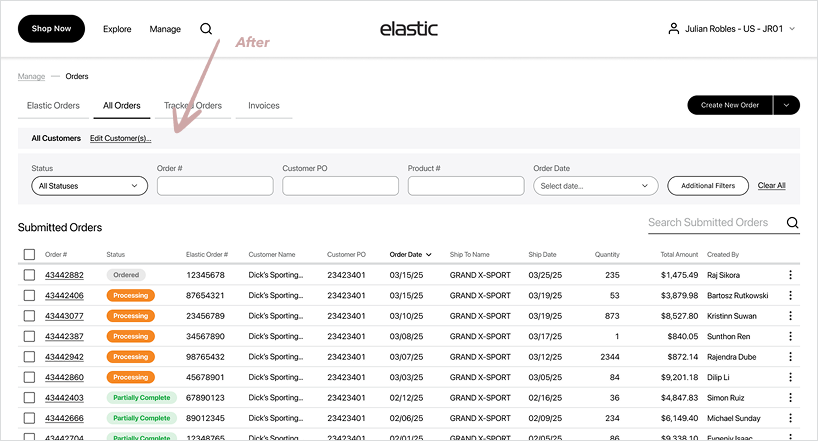Toggle the select-all checkbox in table header
Screen dimensions: 818x441
point(29,255)
